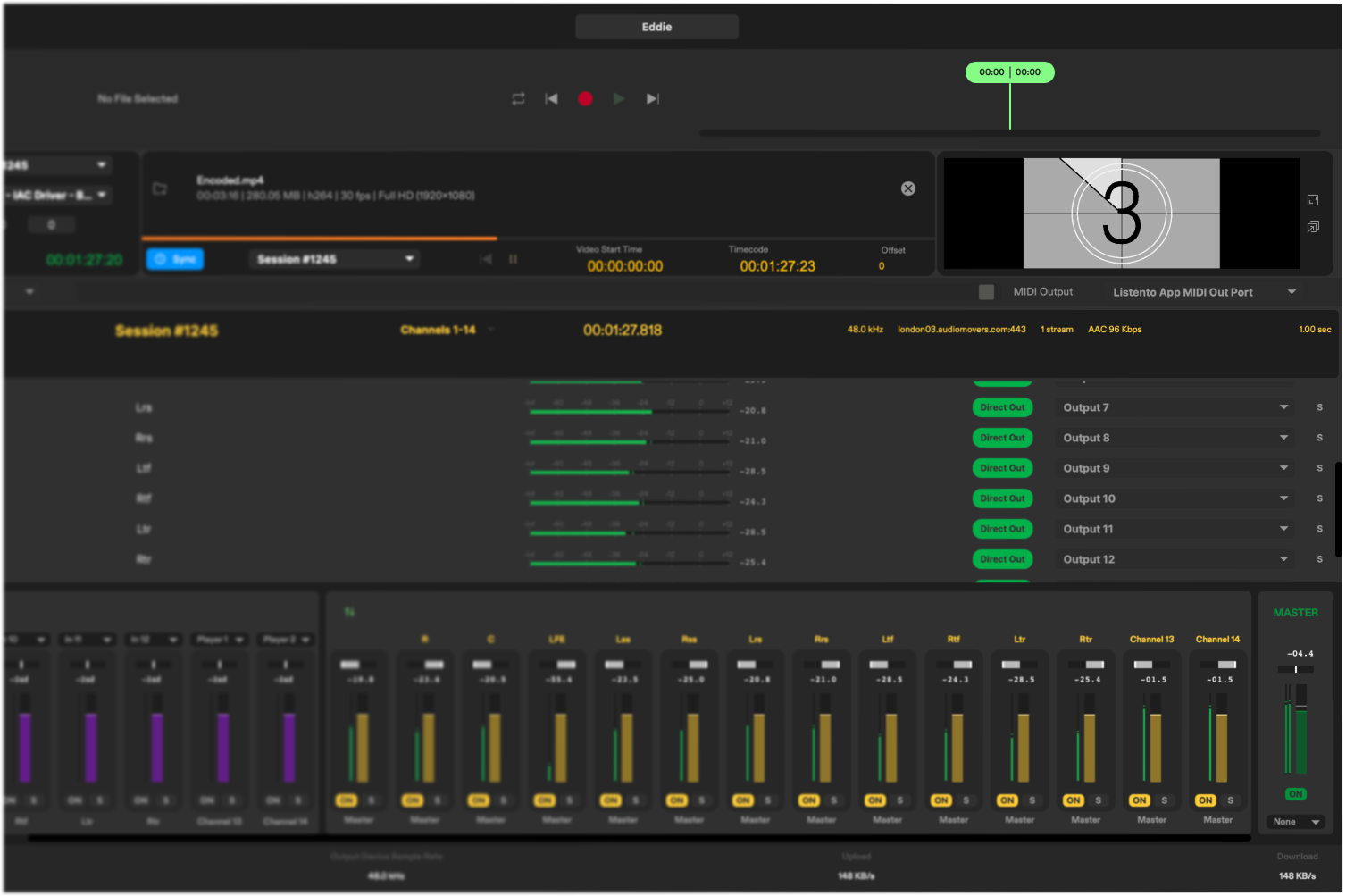This screenshot has width=1346, height=896.
Task: Click the Timecode value 00:01:27:23
Action: tap(777, 266)
